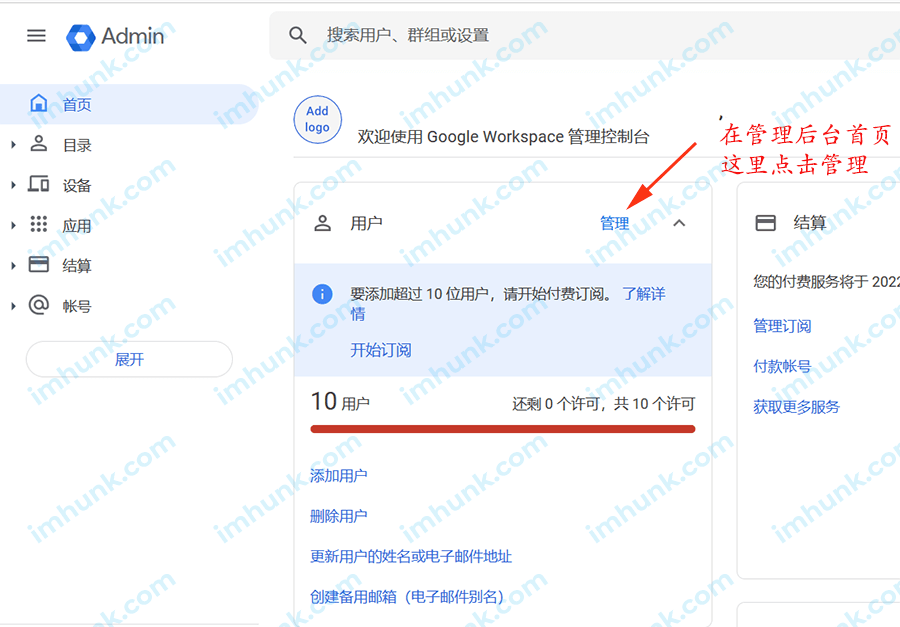Click '欢迎使用 Google Workspace 管理控制台' heading
The height and width of the screenshot is (627, 900).
[x=503, y=137]
